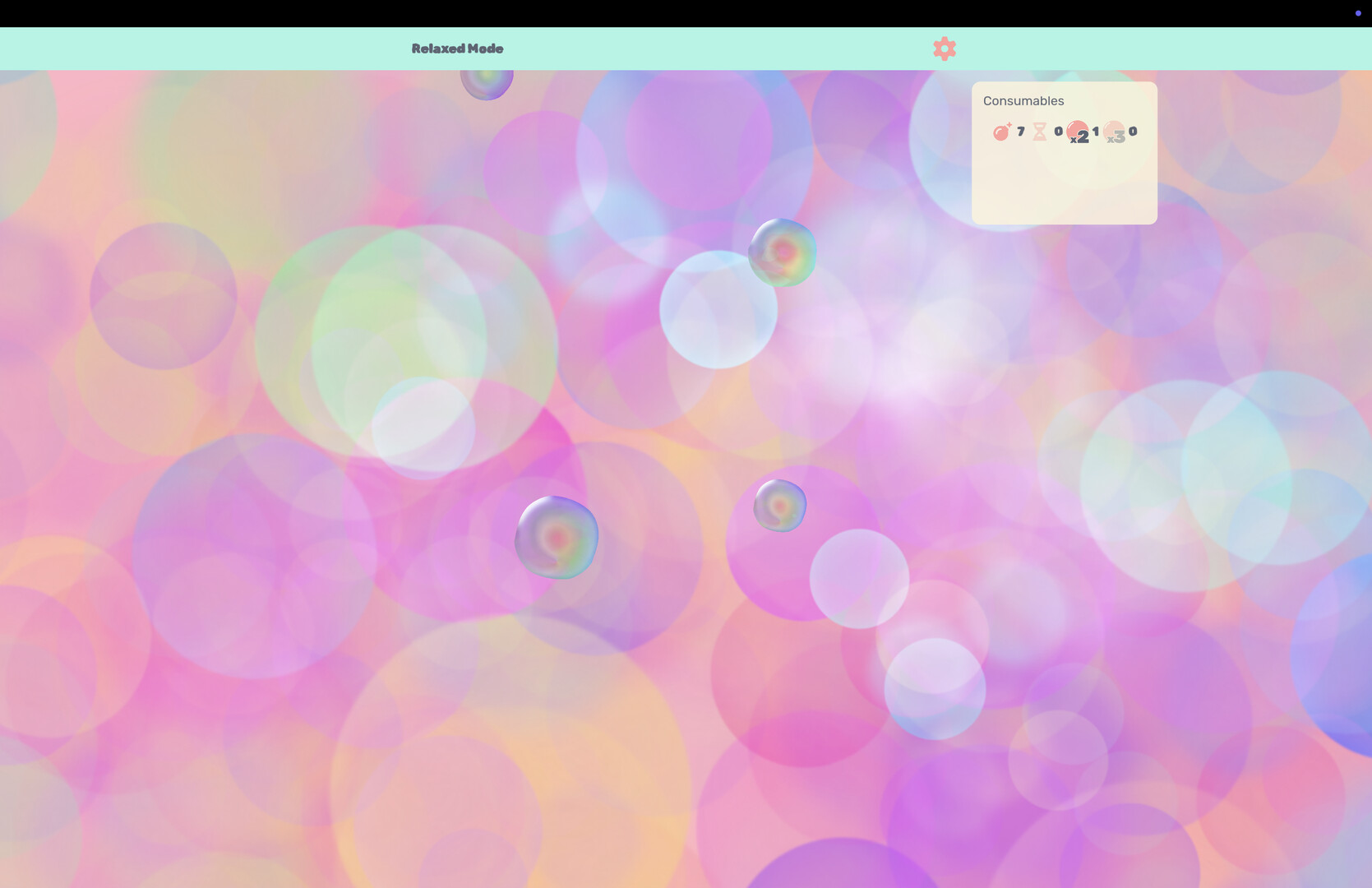Open settings with the gear icon

pos(945,49)
